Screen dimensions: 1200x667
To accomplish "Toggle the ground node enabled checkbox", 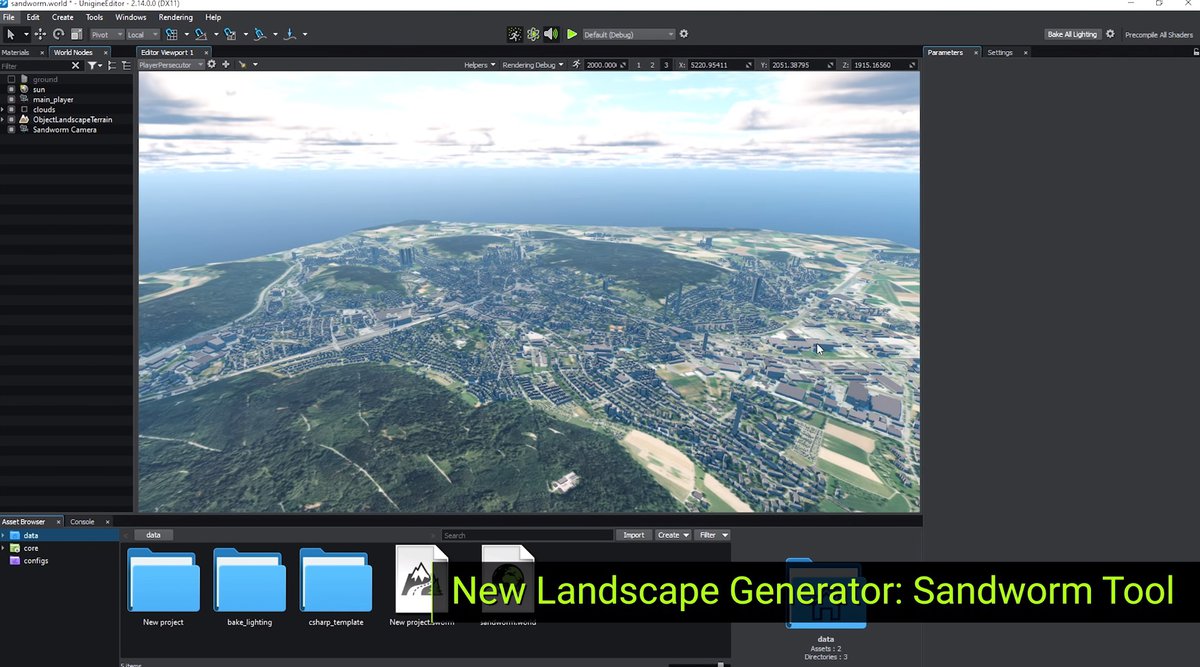I will (x=11, y=79).
